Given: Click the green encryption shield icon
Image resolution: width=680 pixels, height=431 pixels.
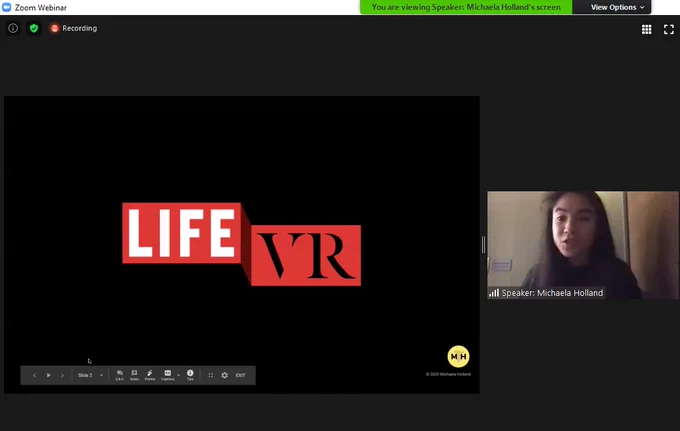Looking at the screenshot, I should pos(34,28).
